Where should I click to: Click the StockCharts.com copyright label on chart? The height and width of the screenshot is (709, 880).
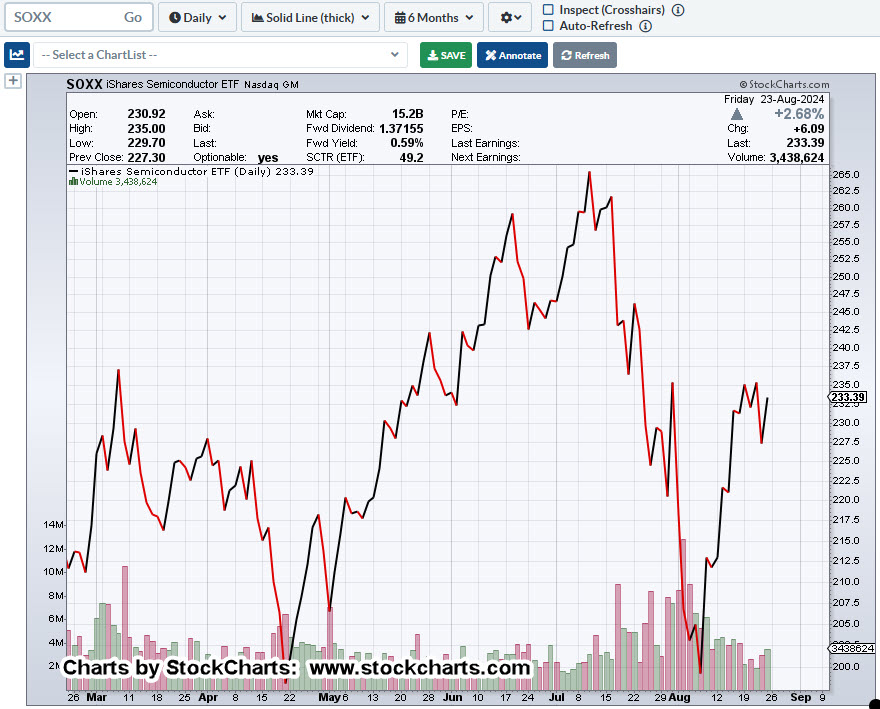[x=783, y=86]
